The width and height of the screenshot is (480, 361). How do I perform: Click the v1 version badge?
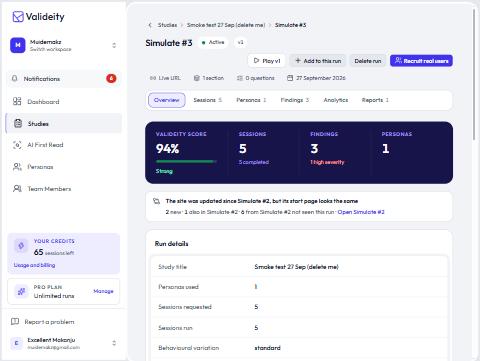click(240, 42)
